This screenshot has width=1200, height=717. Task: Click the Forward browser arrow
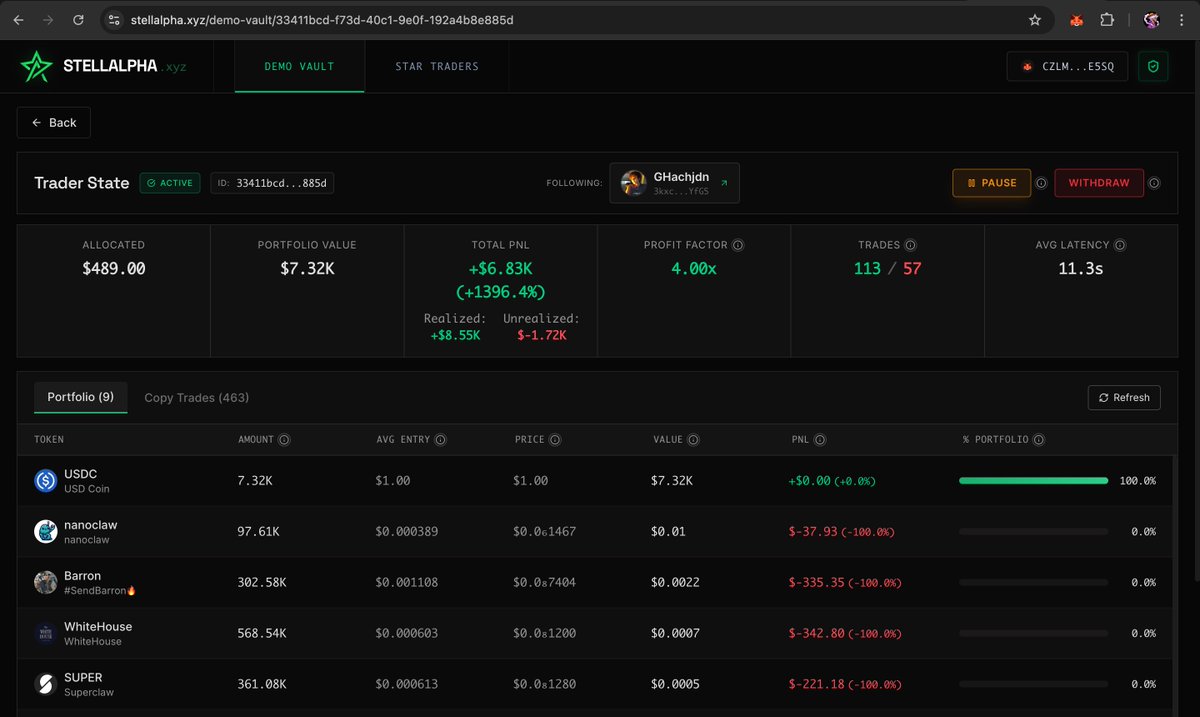(48, 20)
